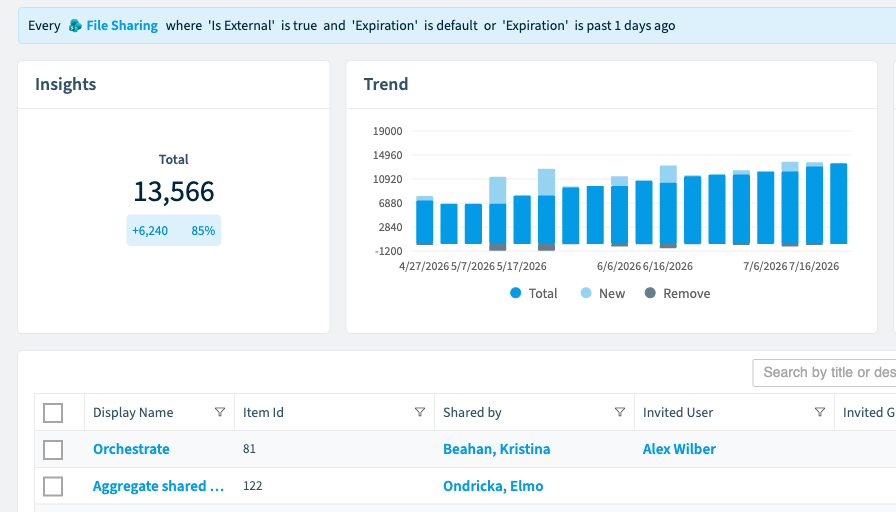Open the Item Id column filter
Image resolution: width=896 pixels, height=512 pixels.
[x=419, y=412]
